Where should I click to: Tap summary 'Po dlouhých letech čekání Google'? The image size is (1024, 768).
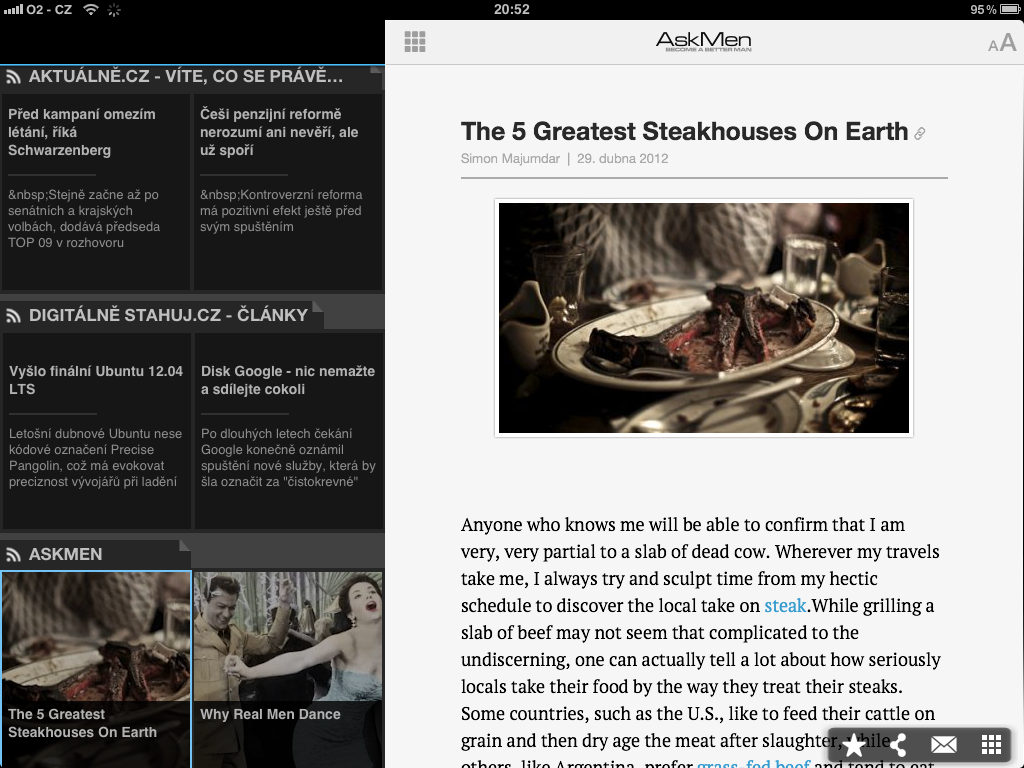(288, 458)
